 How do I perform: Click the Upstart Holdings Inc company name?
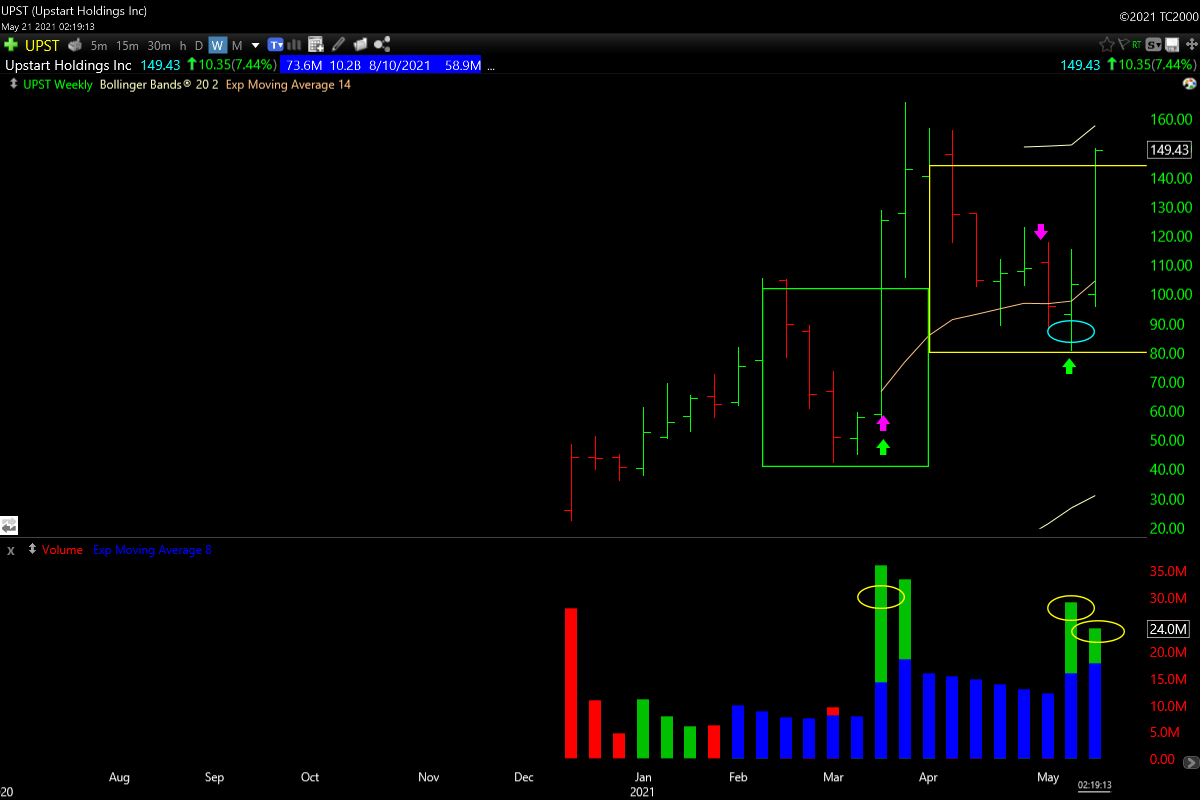[68, 65]
